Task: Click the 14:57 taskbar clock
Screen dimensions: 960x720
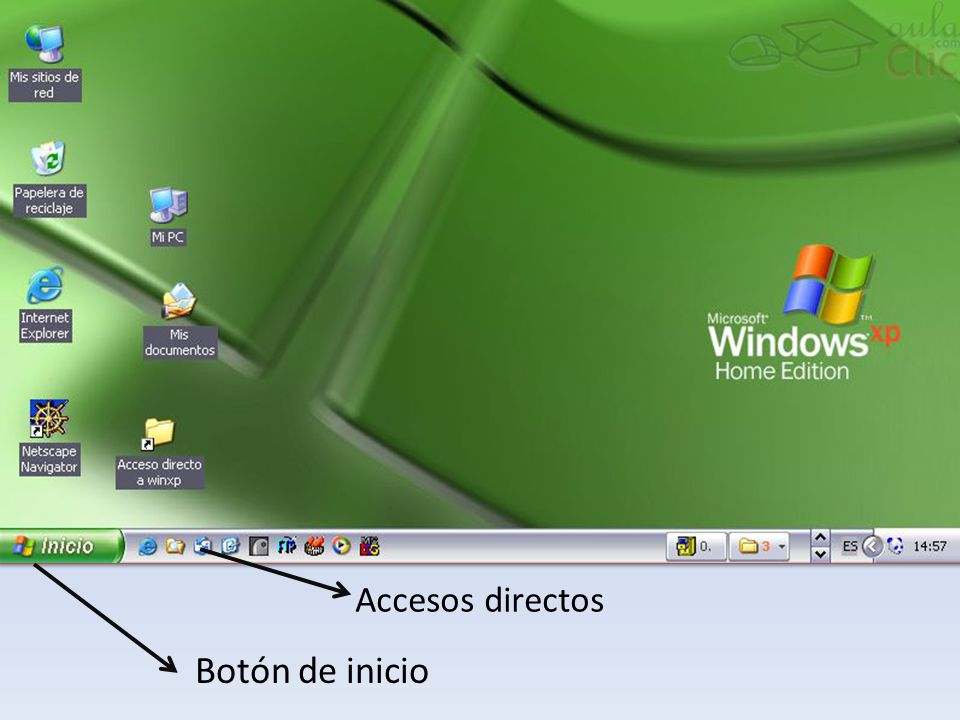Action: (929, 546)
